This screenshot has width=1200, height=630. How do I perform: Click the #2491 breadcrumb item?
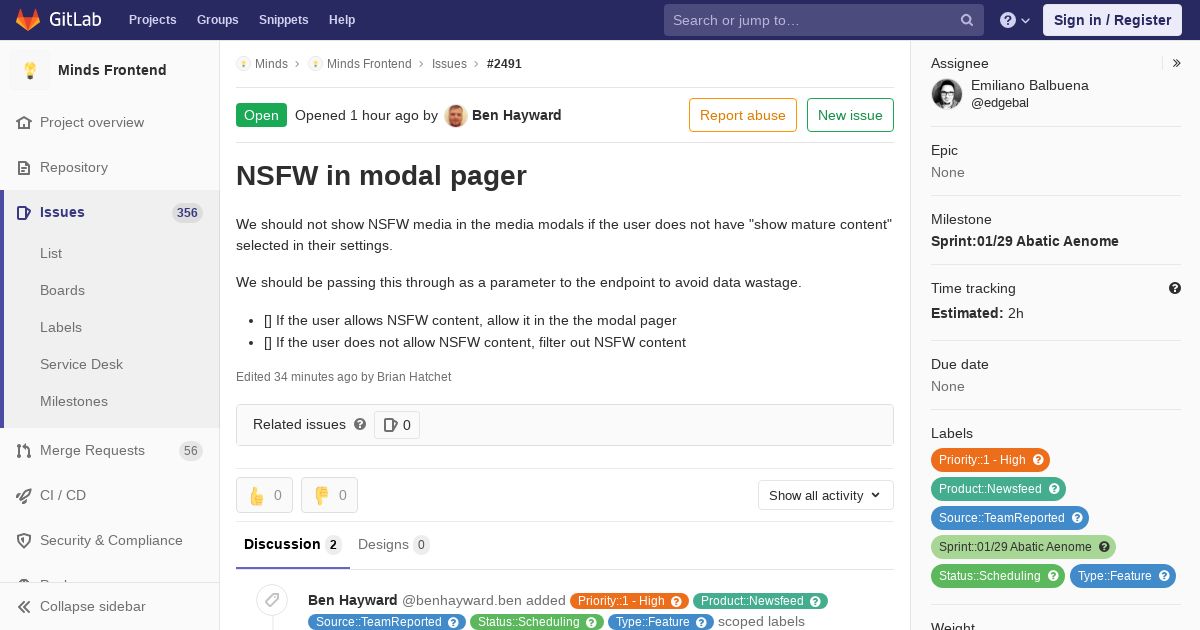pyautogui.click(x=504, y=64)
